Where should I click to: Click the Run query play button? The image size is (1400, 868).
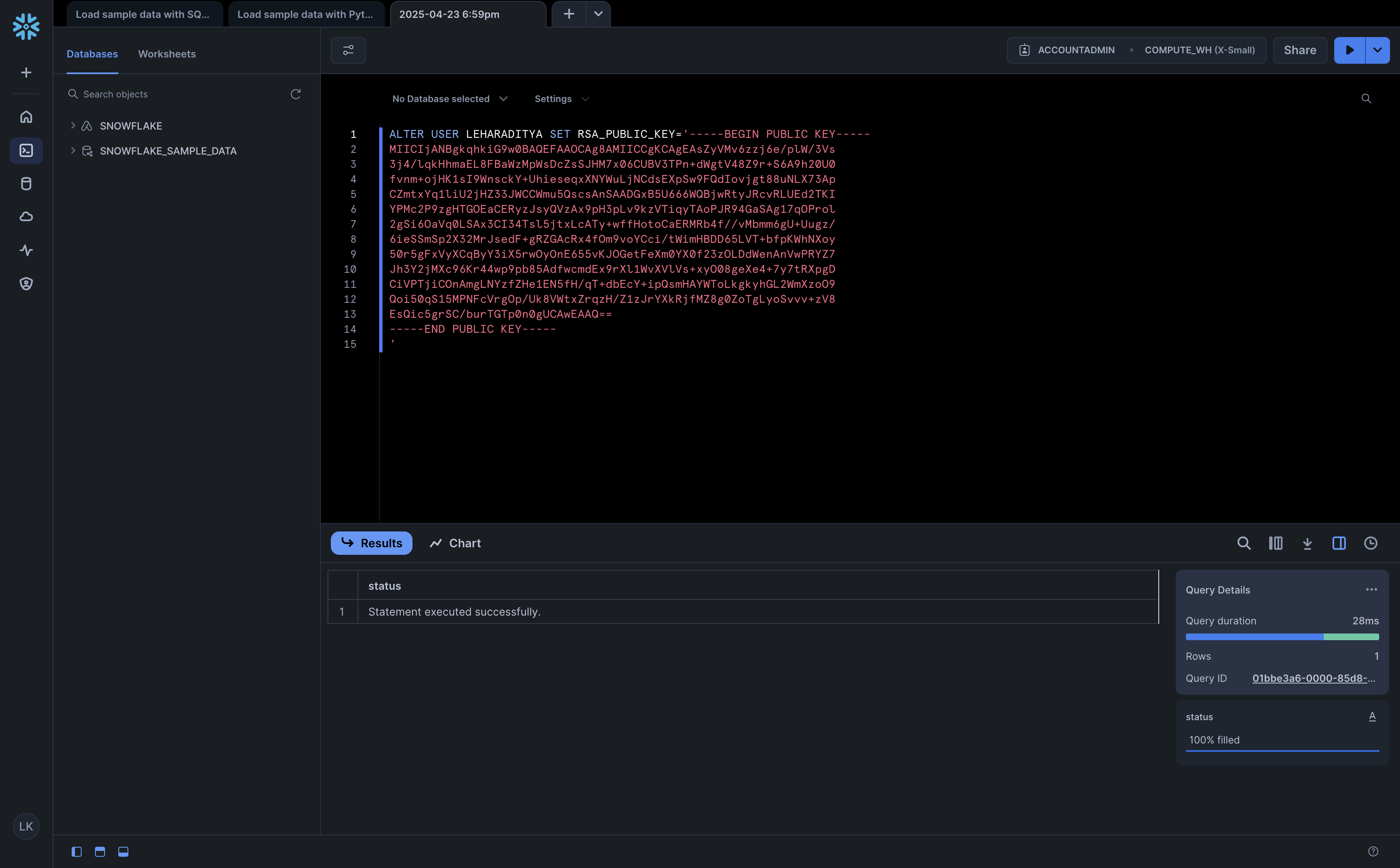(x=1349, y=50)
